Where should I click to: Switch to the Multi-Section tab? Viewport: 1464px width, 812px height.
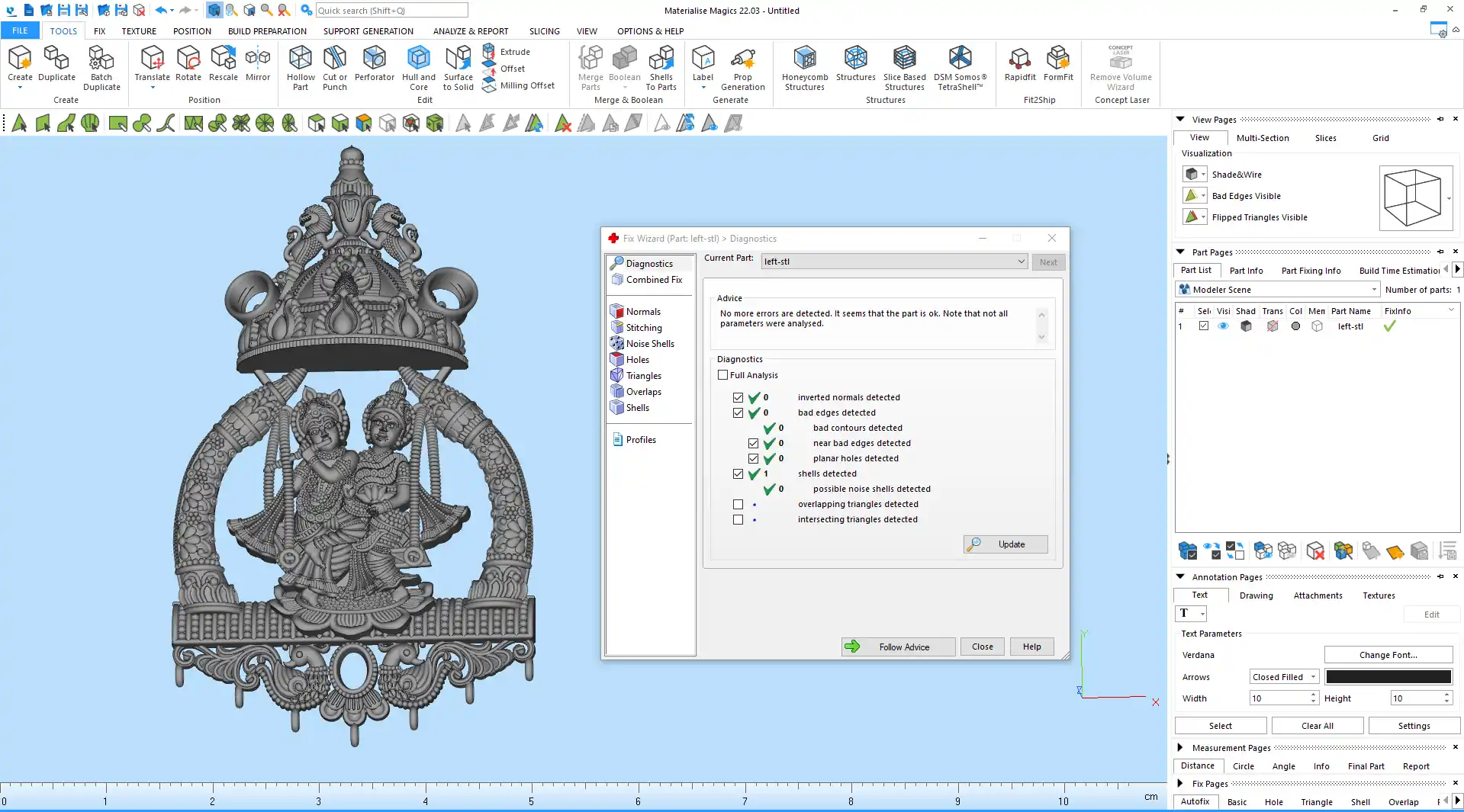click(1262, 138)
